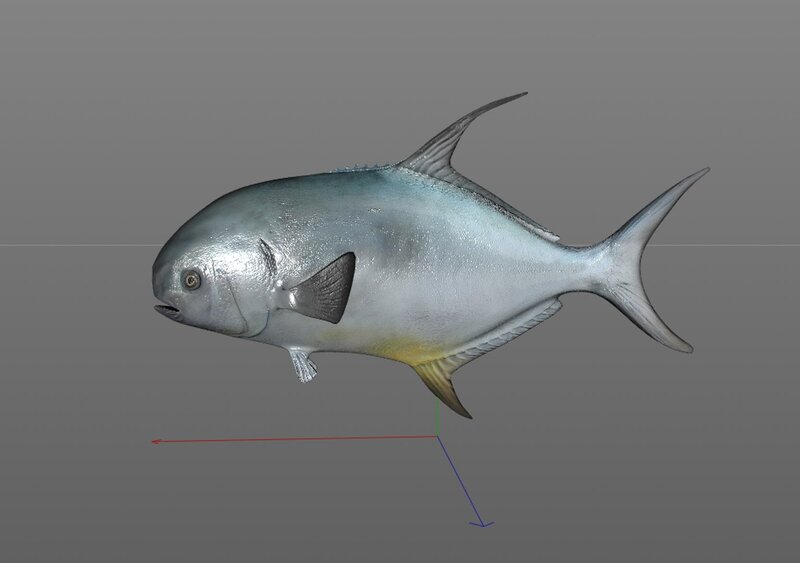This screenshot has height=563, width=800.
Task: Click the small pelvic fin under the body
Action: [x=302, y=365]
